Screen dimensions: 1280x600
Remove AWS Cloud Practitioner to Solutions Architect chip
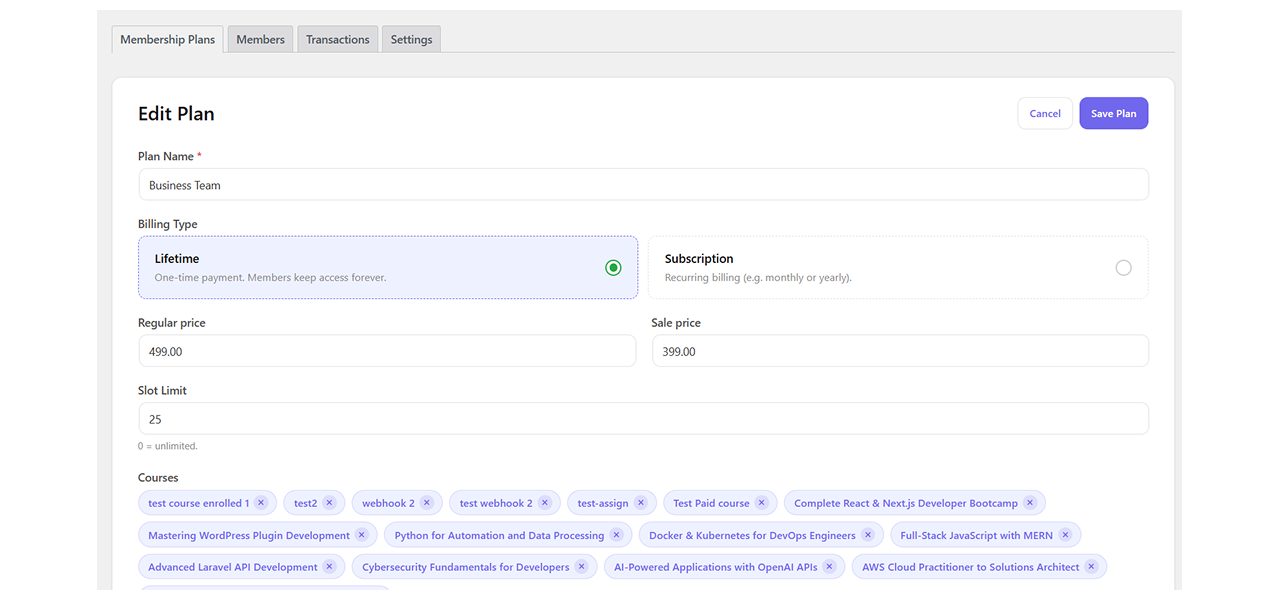[1091, 567]
